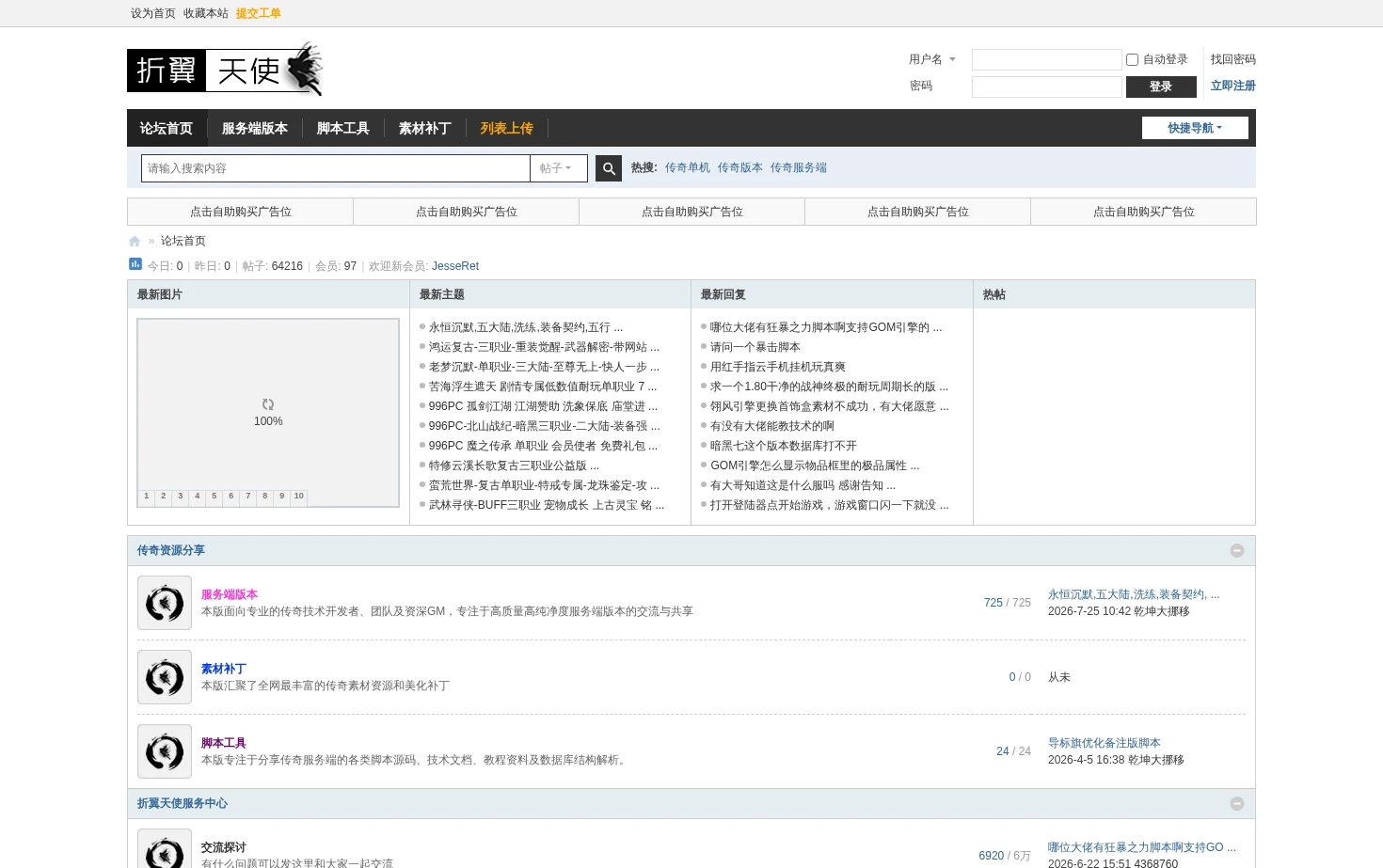The image size is (1383, 868).
Task: Click 找回密码 link
Action: [1232, 59]
